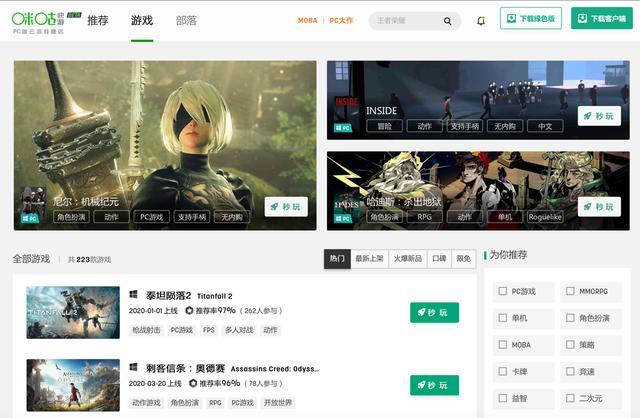Open the Assassin's Creed Odyssey thumbnail
640x418 pixels.
click(x=73, y=385)
